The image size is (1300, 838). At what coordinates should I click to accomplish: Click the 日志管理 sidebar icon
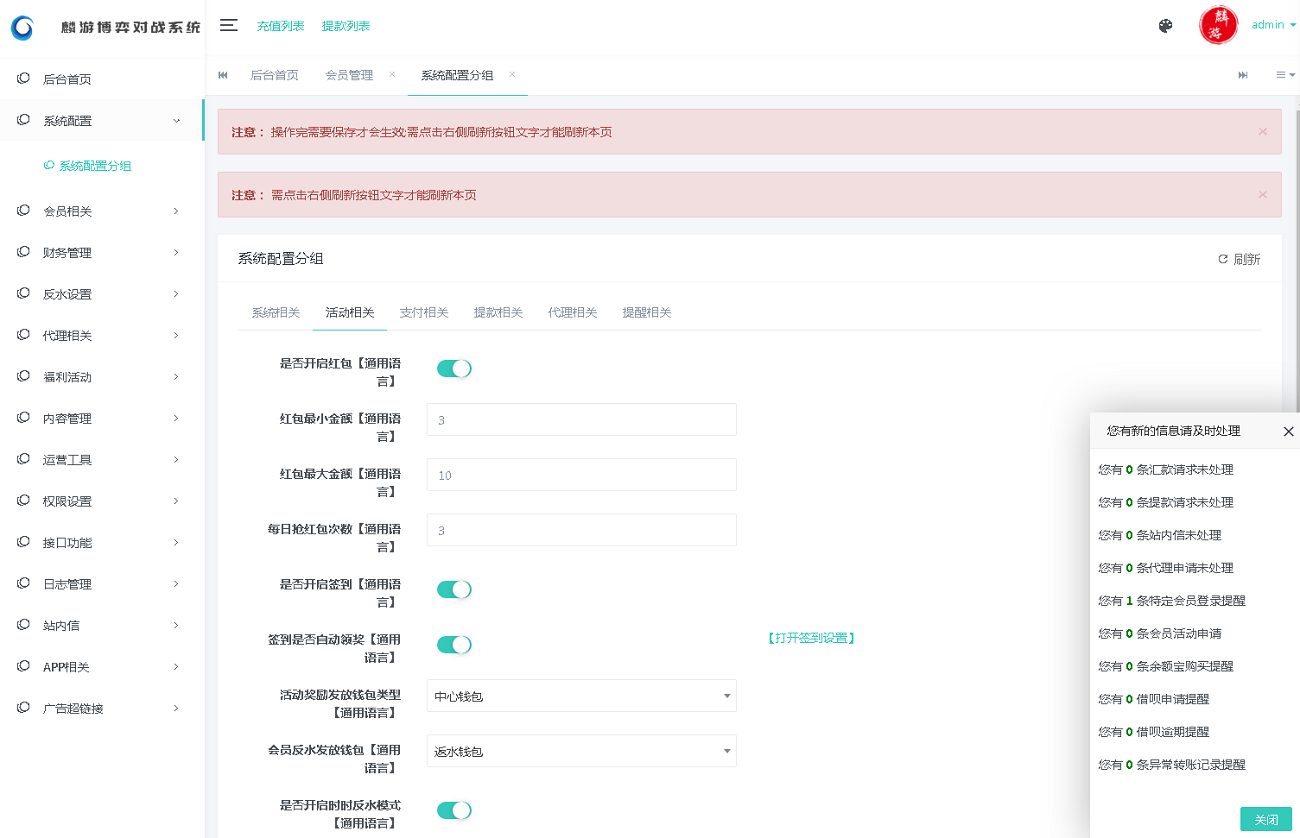[22, 584]
